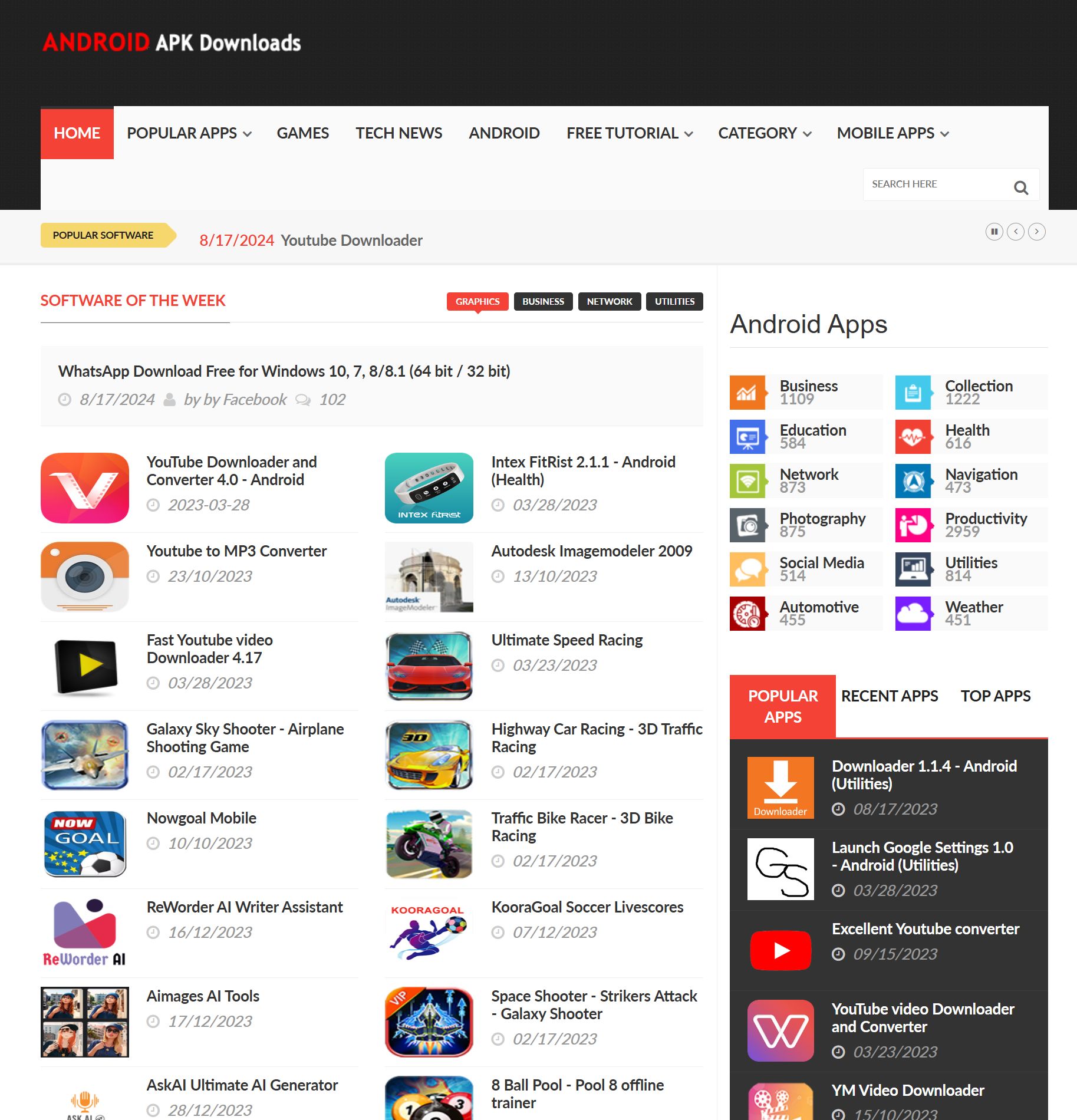This screenshot has height=1120, width=1077.
Task: Open the Social Media apps category icon
Action: (747, 568)
